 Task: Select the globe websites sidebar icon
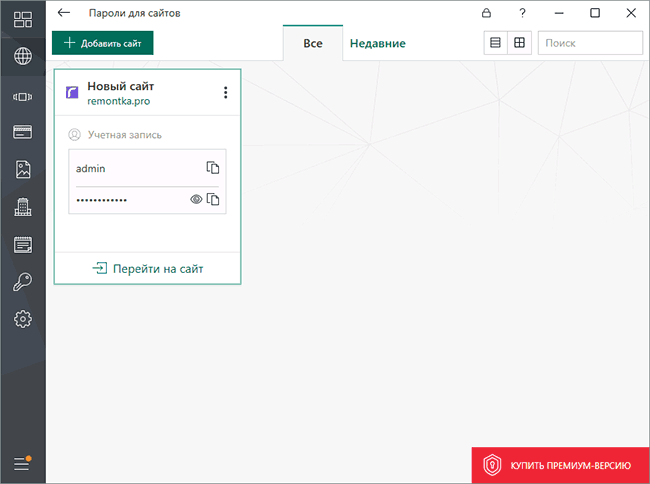[23, 56]
